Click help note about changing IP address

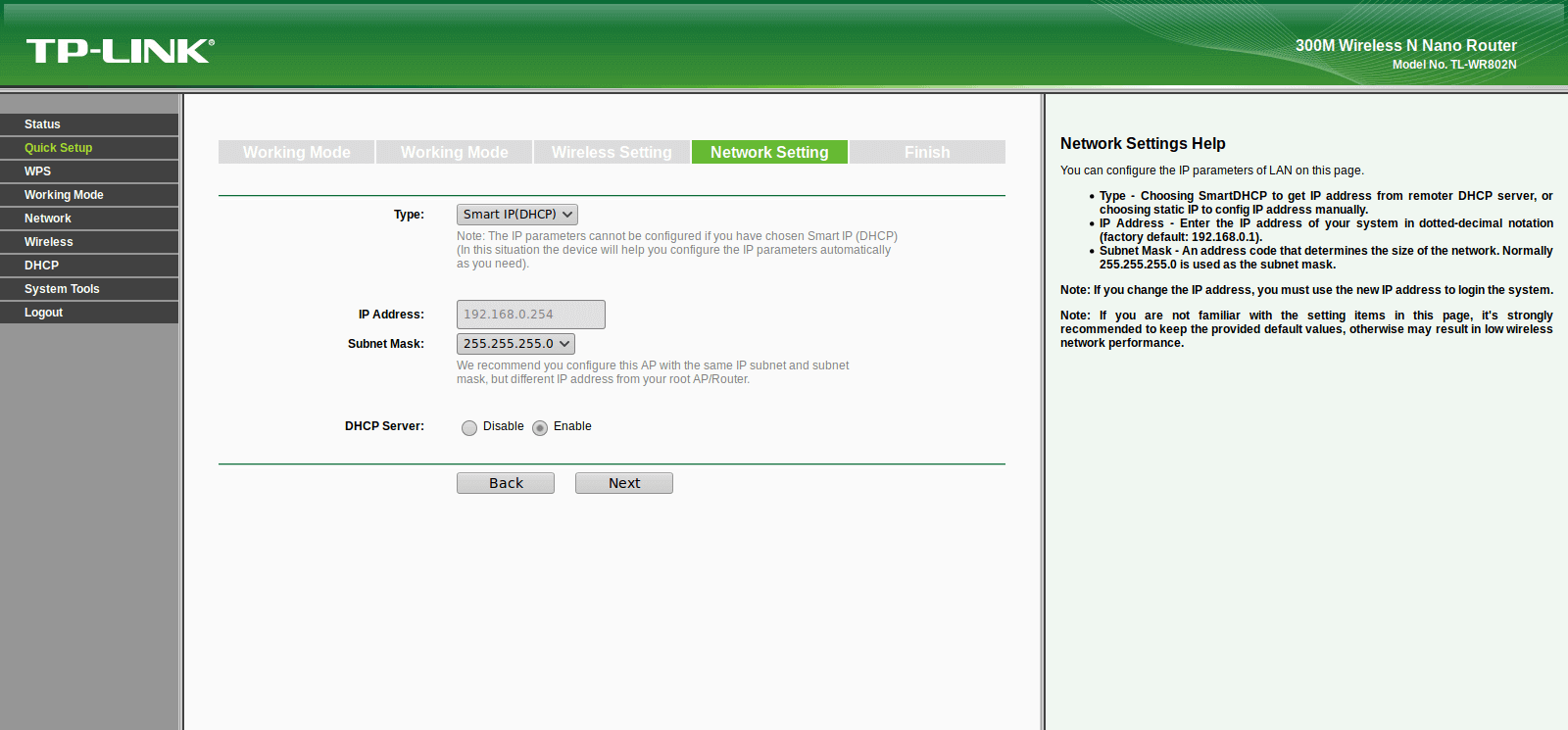[1306, 290]
